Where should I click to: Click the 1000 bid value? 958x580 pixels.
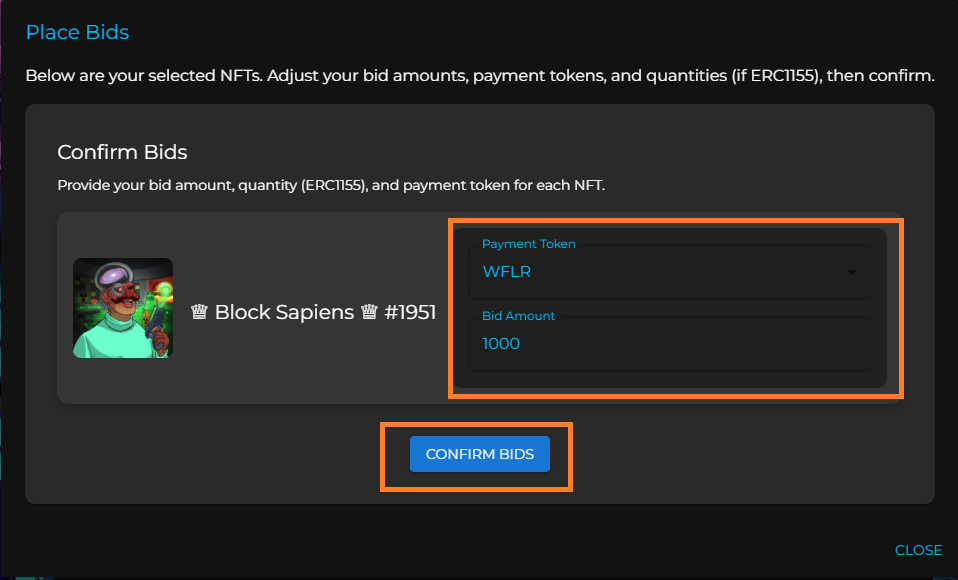pos(501,344)
